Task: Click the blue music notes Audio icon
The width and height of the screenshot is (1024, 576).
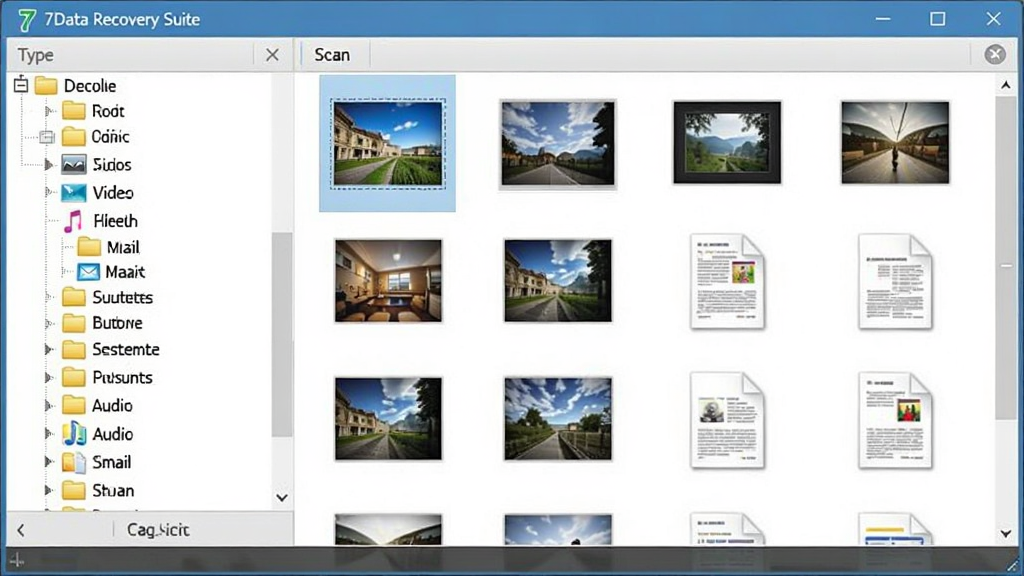Action: tap(74, 434)
